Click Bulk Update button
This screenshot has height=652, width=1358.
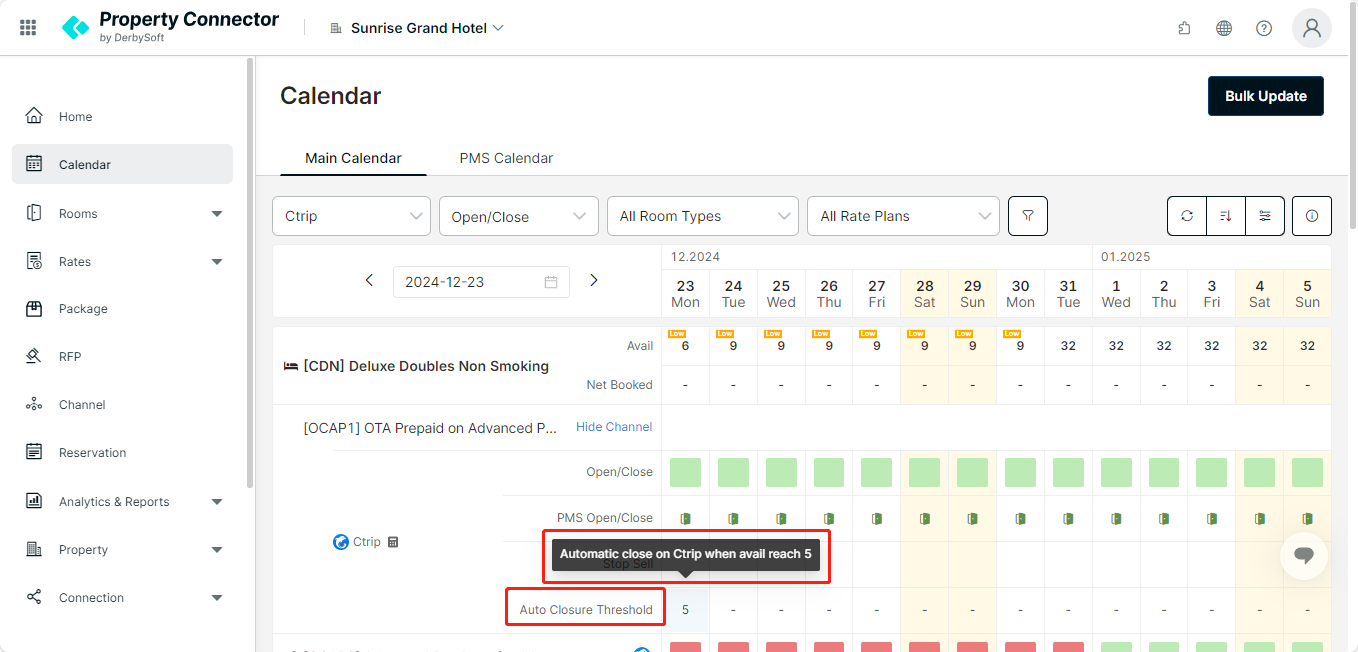pos(1266,96)
